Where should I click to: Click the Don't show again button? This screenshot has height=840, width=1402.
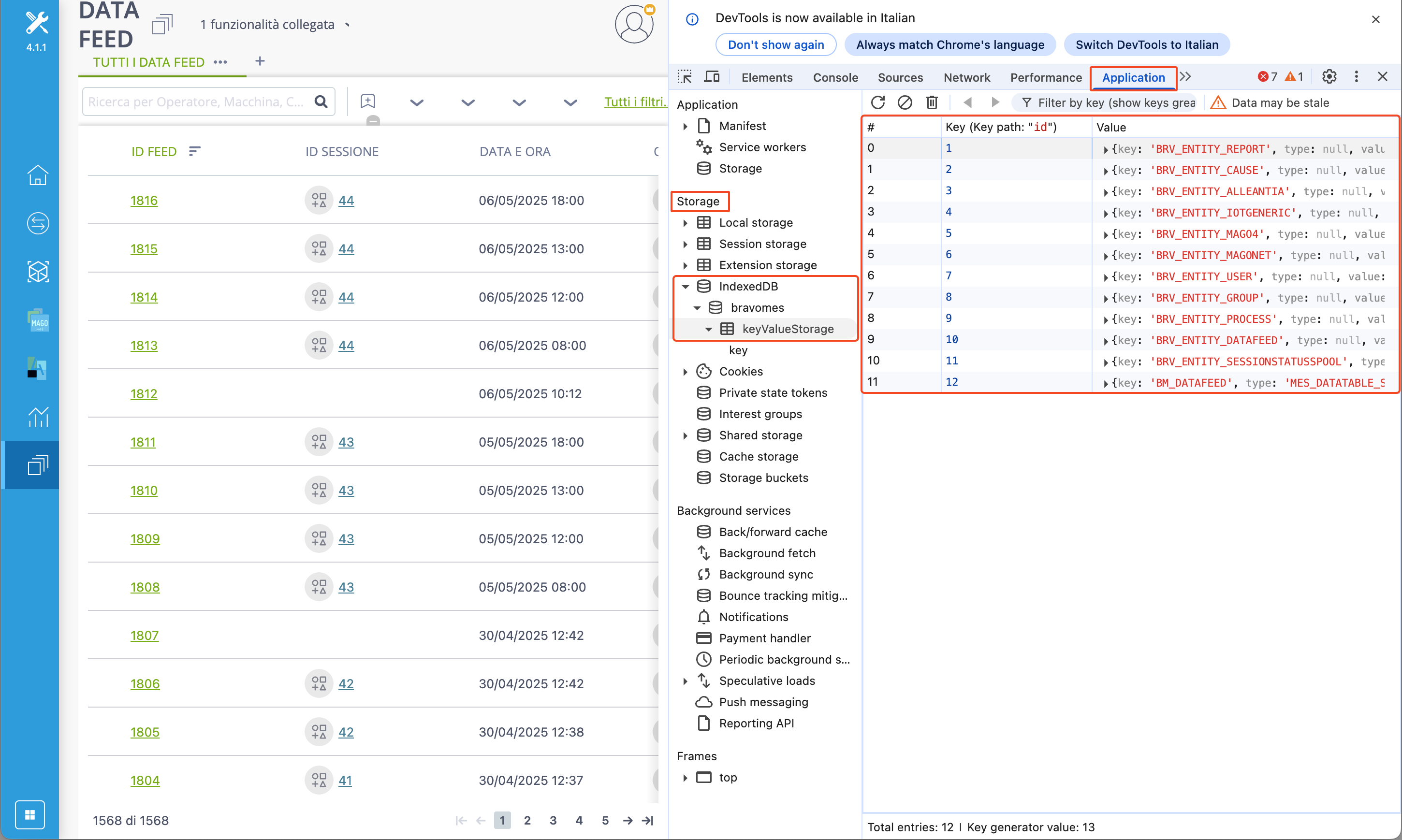coord(775,45)
